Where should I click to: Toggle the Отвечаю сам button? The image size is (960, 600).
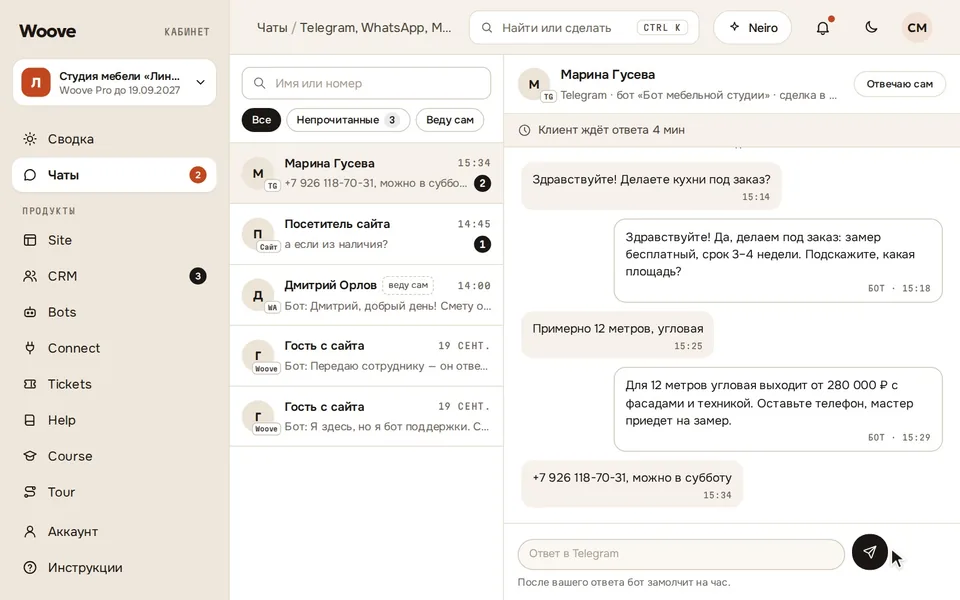(x=899, y=84)
